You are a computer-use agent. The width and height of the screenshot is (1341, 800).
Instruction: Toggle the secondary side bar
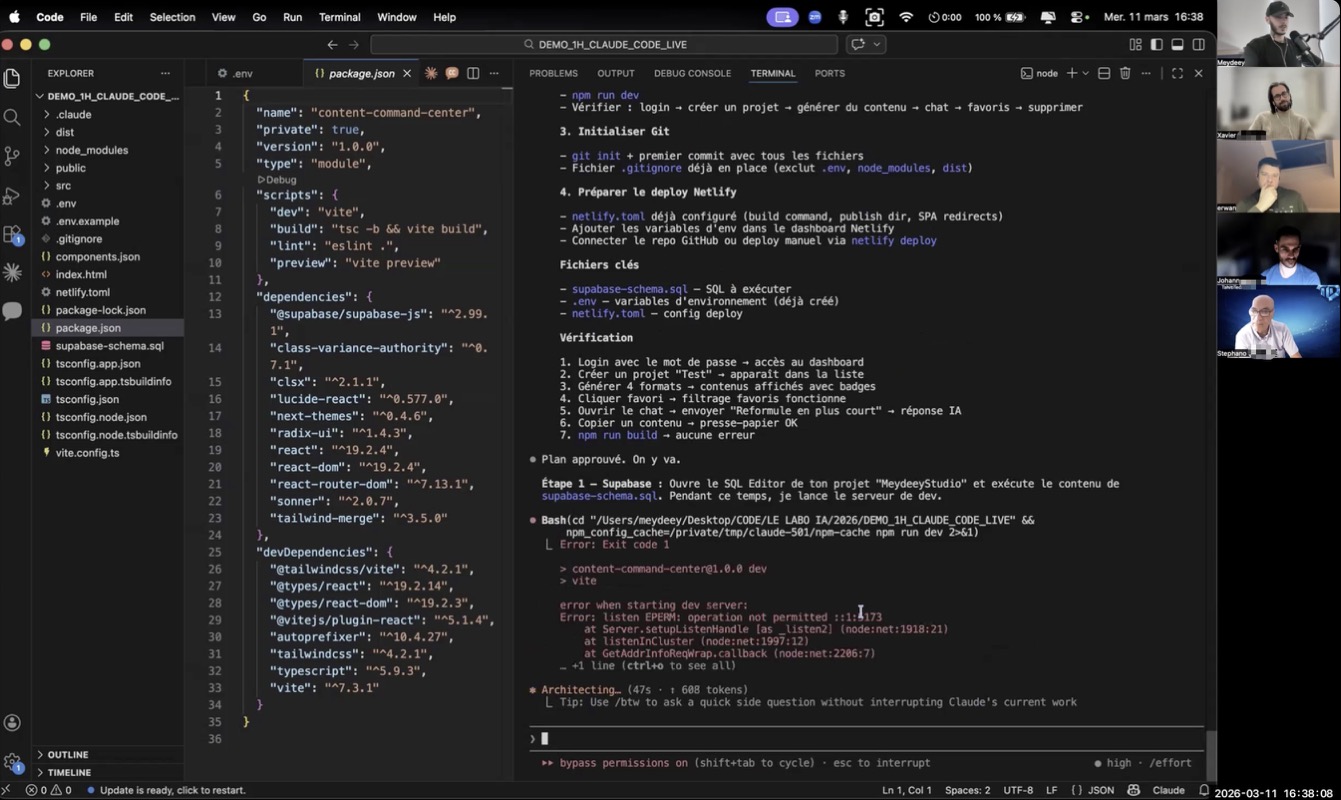[1199, 44]
